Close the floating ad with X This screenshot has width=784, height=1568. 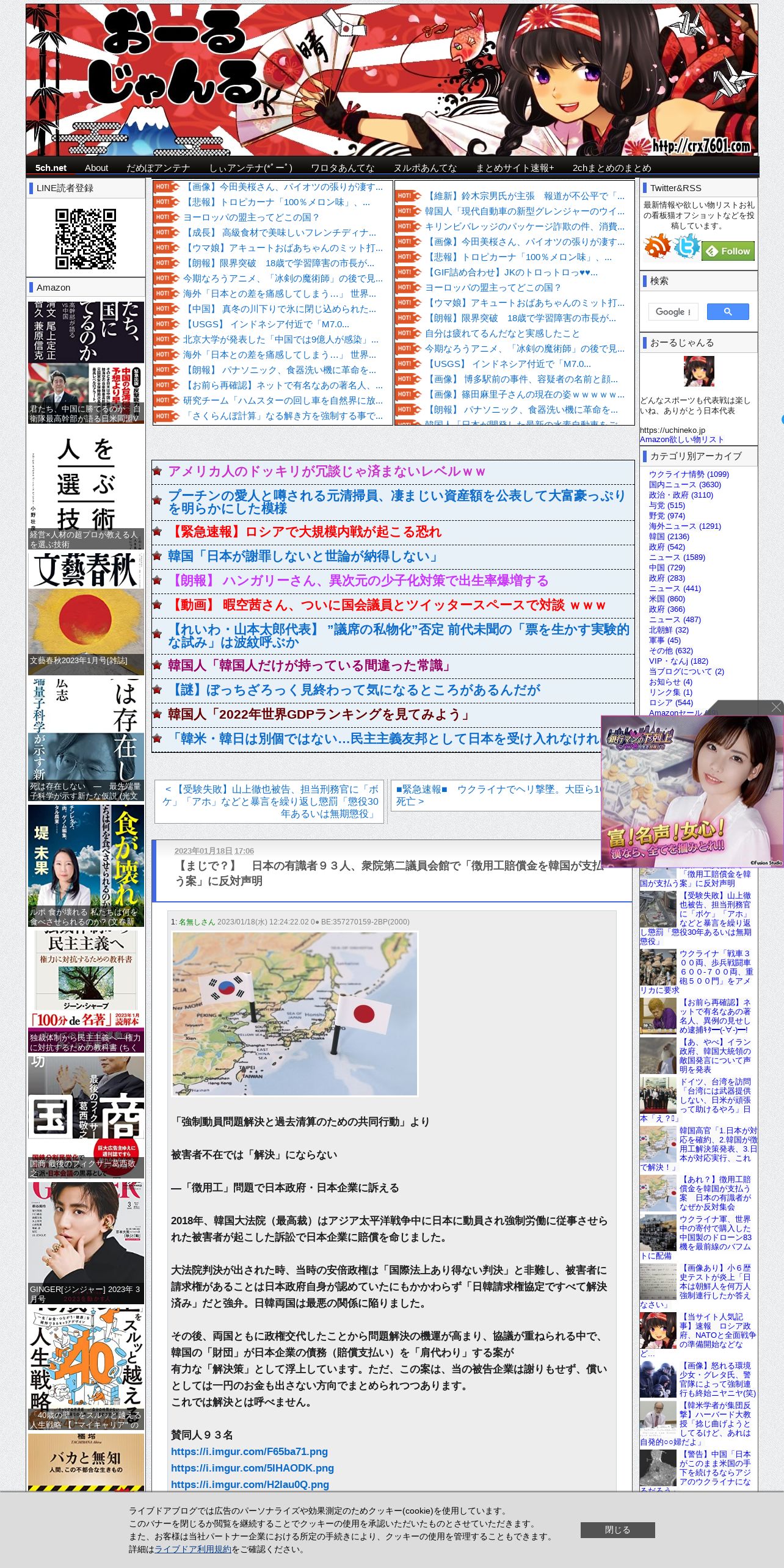[x=776, y=707]
